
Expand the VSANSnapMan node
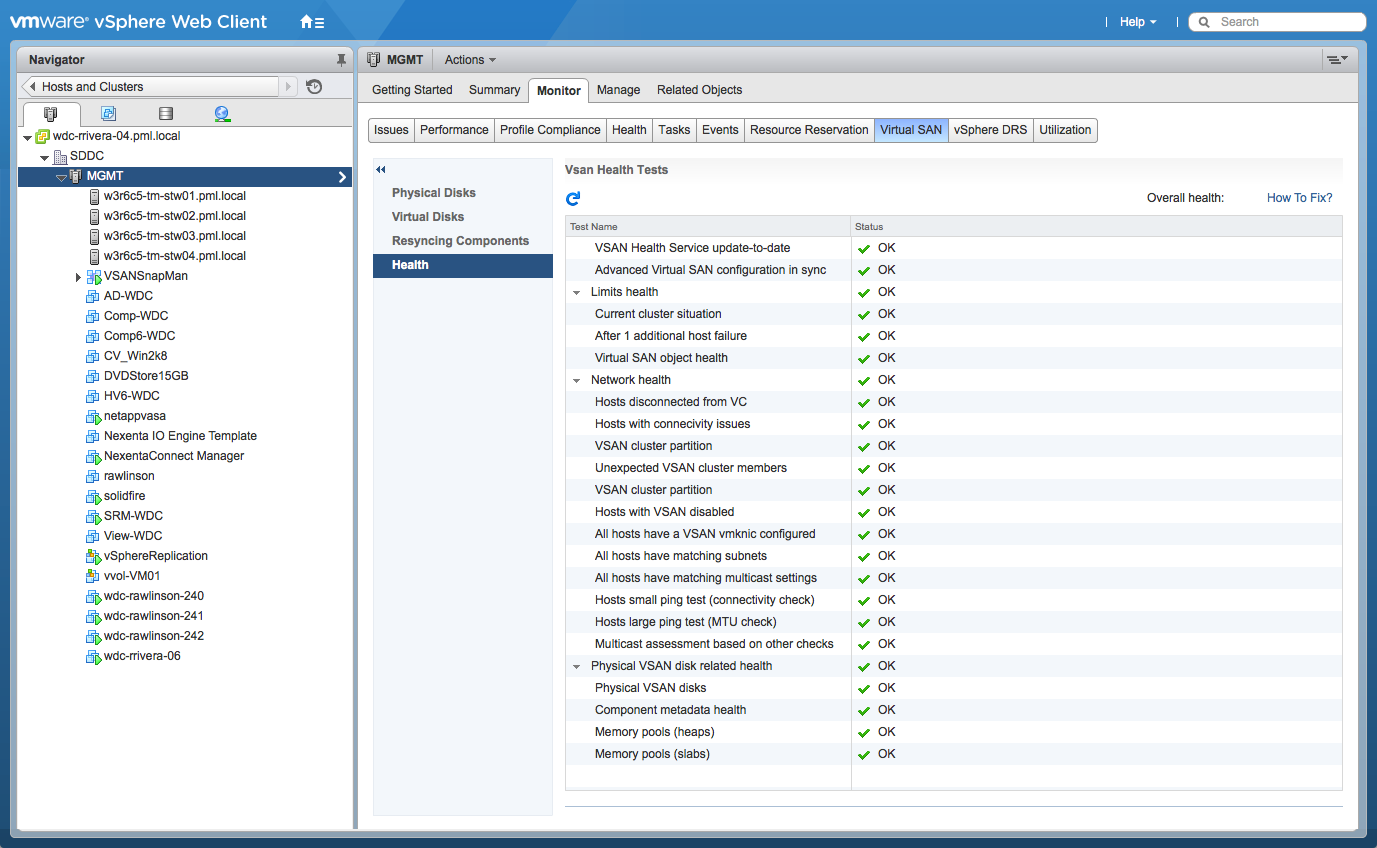(x=78, y=277)
